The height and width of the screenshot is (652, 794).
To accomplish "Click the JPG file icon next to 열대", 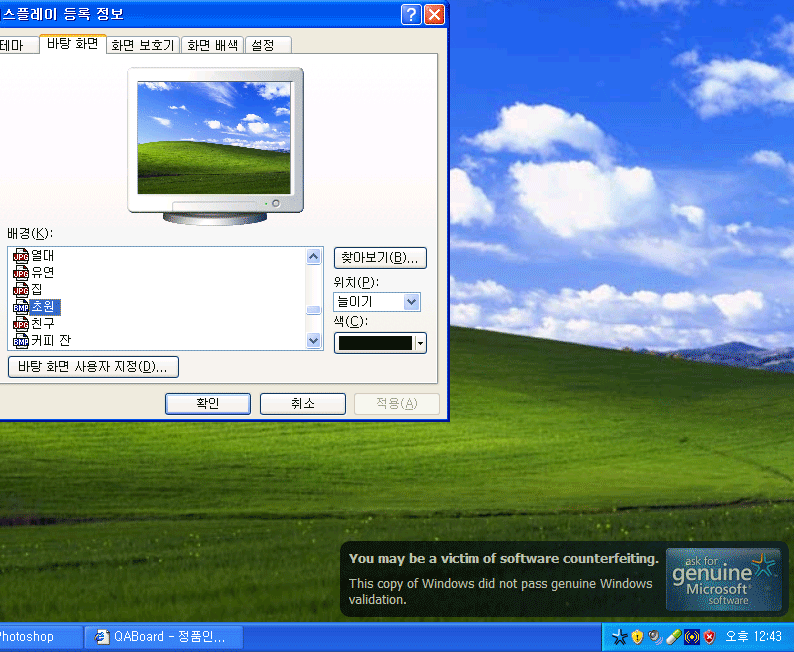I will coord(21,256).
